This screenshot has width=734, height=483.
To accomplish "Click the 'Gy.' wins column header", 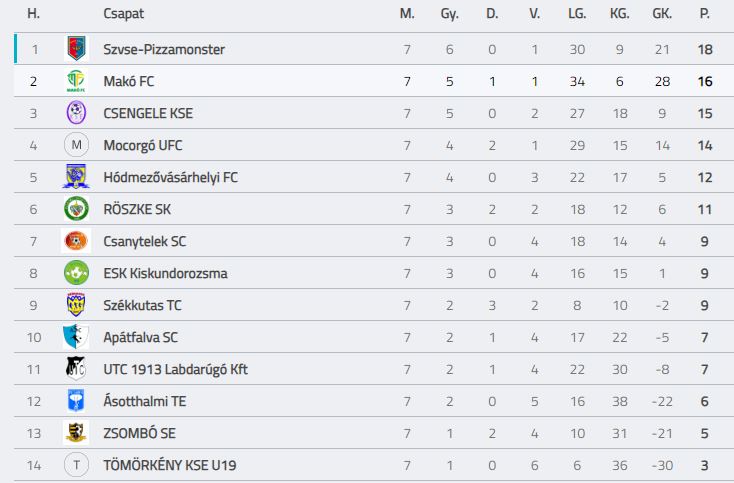I will click(449, 14).
